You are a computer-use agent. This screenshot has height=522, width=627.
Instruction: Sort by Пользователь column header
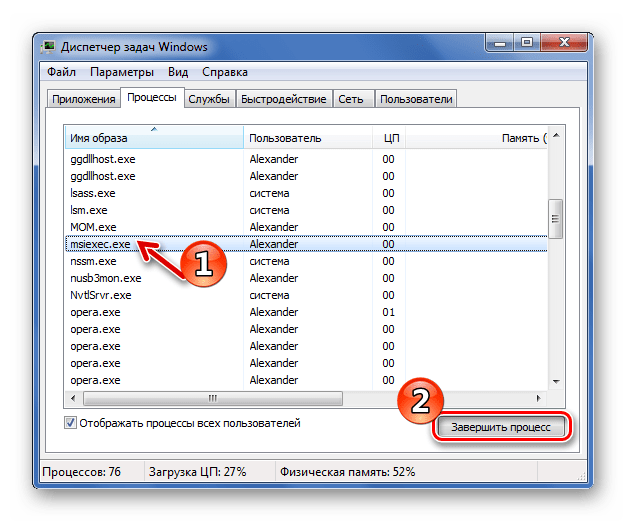pyautogui.click(x=308, y=138)
